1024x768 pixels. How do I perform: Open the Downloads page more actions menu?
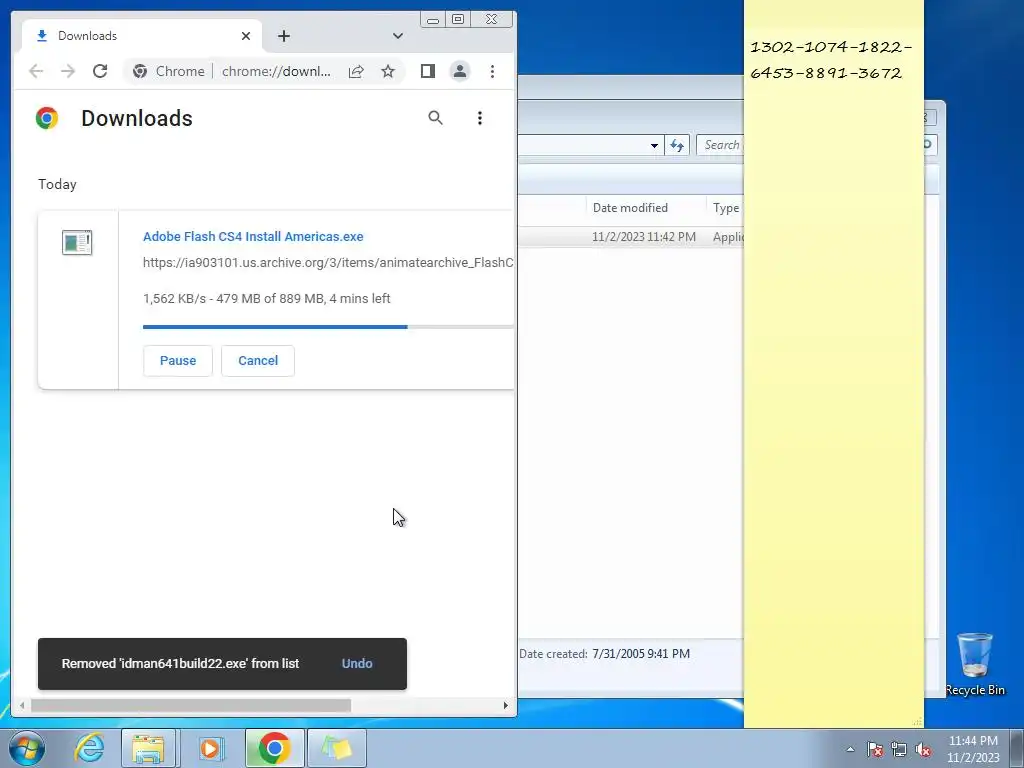tap(480, 118)
